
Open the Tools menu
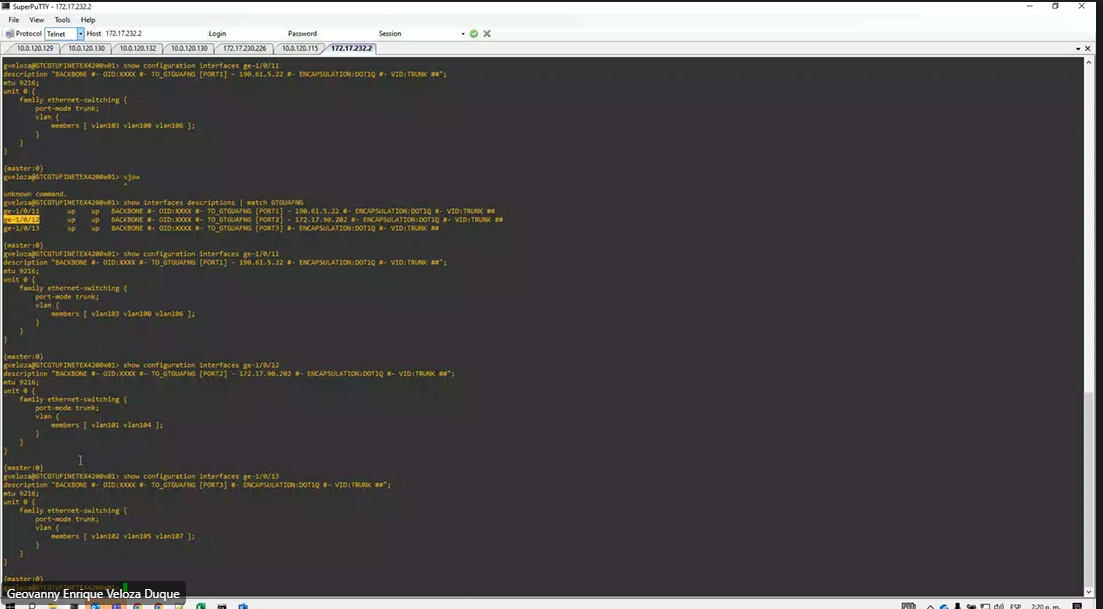(x=62, y=20)
